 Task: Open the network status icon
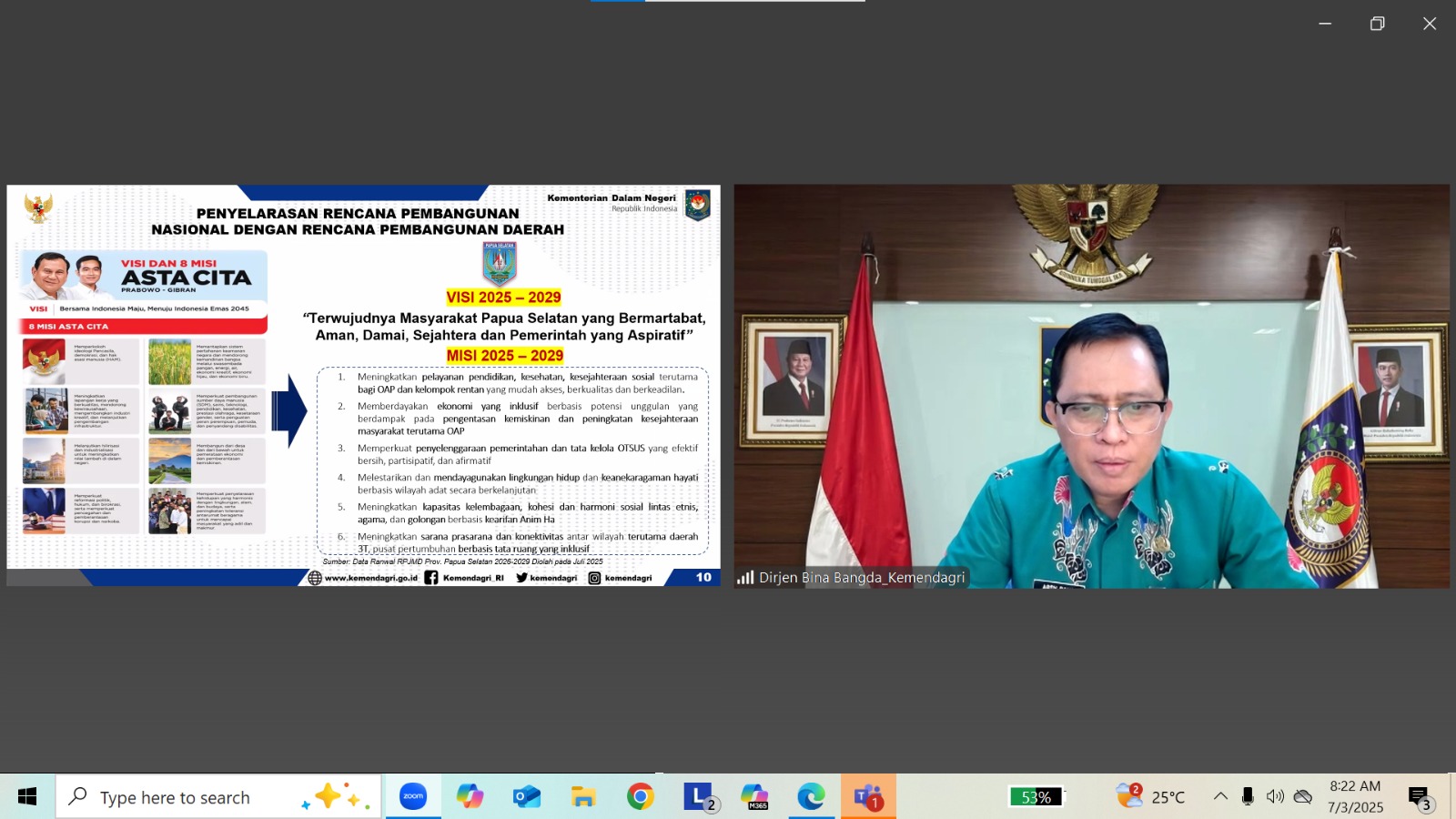(1303, 796)
